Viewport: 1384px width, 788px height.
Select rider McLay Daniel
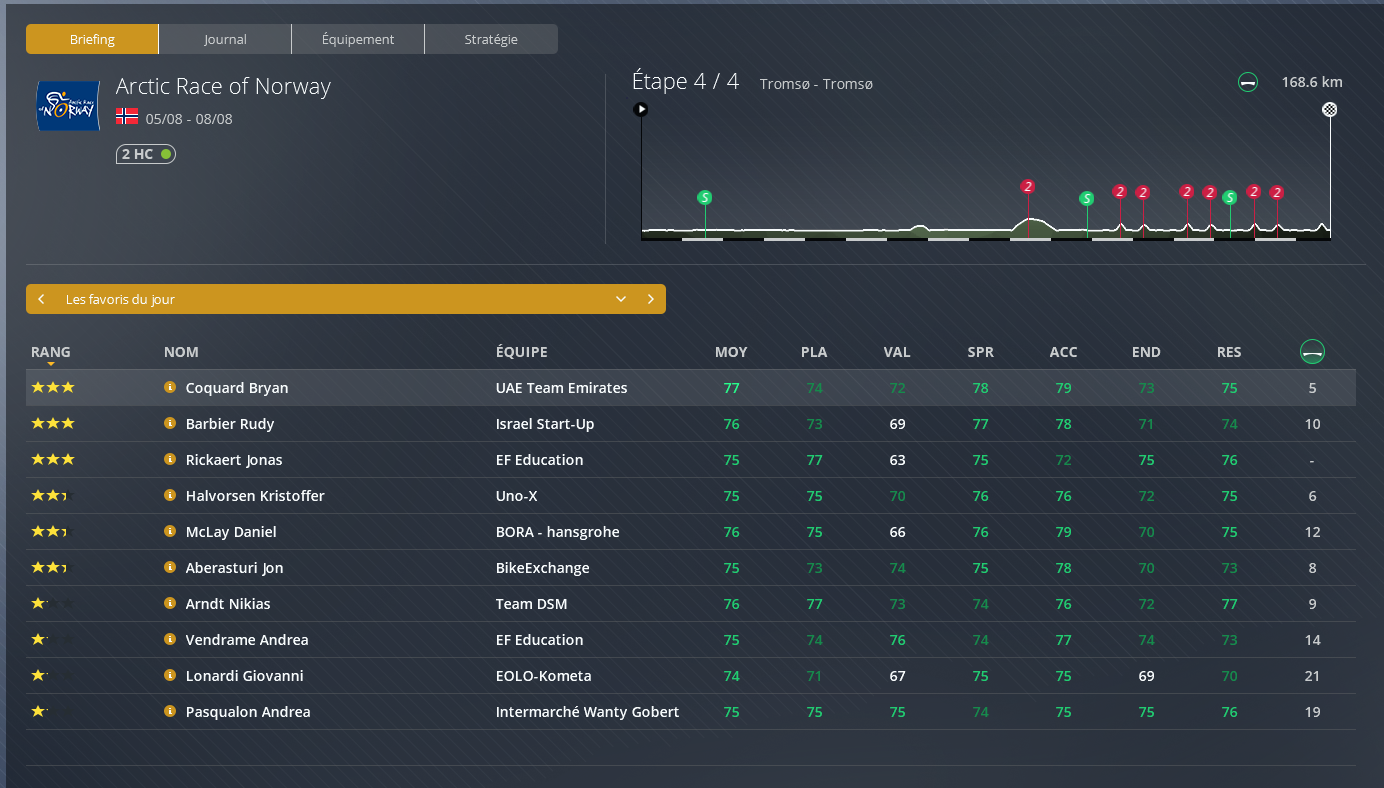(231, 532)
